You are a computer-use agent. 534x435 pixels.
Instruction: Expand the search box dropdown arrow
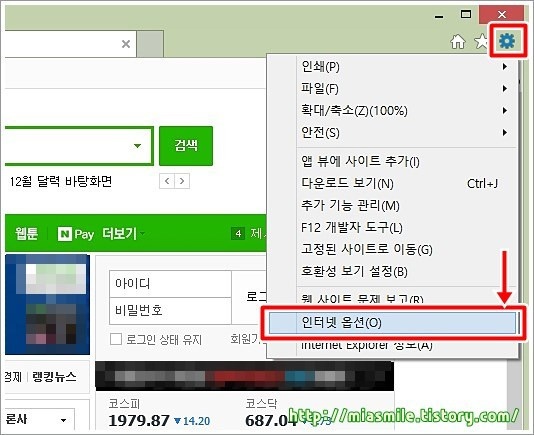point(138,146)
